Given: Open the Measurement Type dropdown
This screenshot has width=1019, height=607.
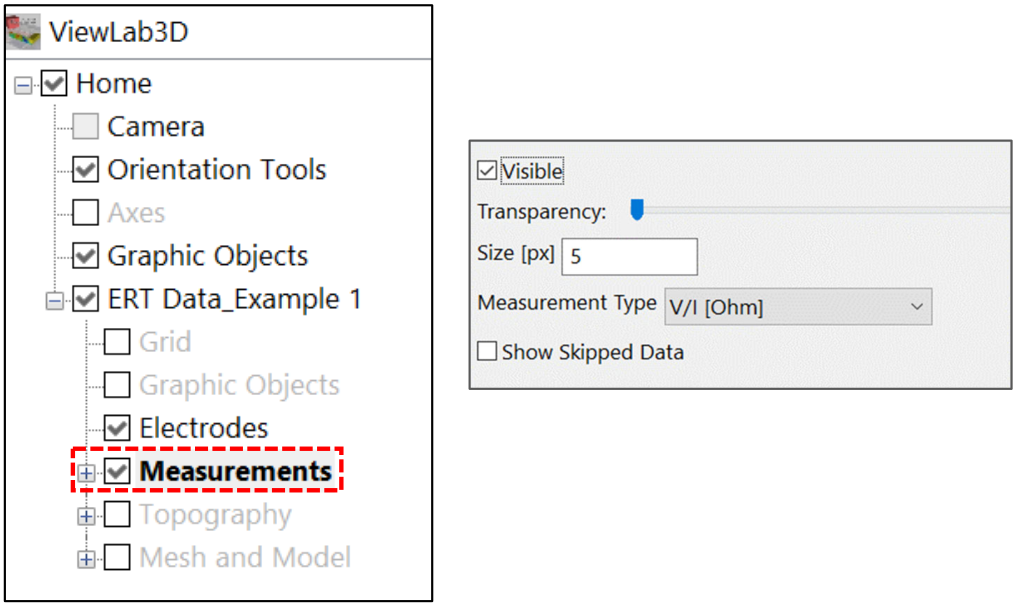Looking at the screenshot, I should pos(798,307).
